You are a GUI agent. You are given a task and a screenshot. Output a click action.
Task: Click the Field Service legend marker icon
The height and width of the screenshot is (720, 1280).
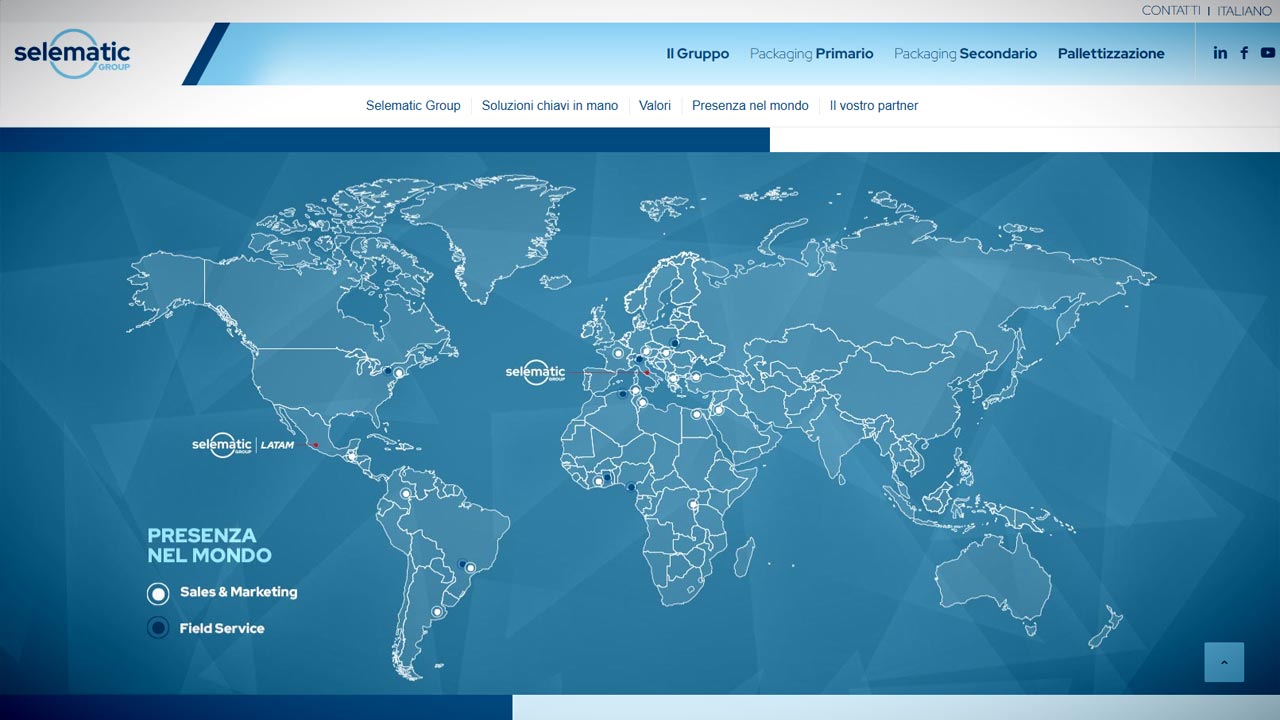pyautogui.click(x=158, y=628)
